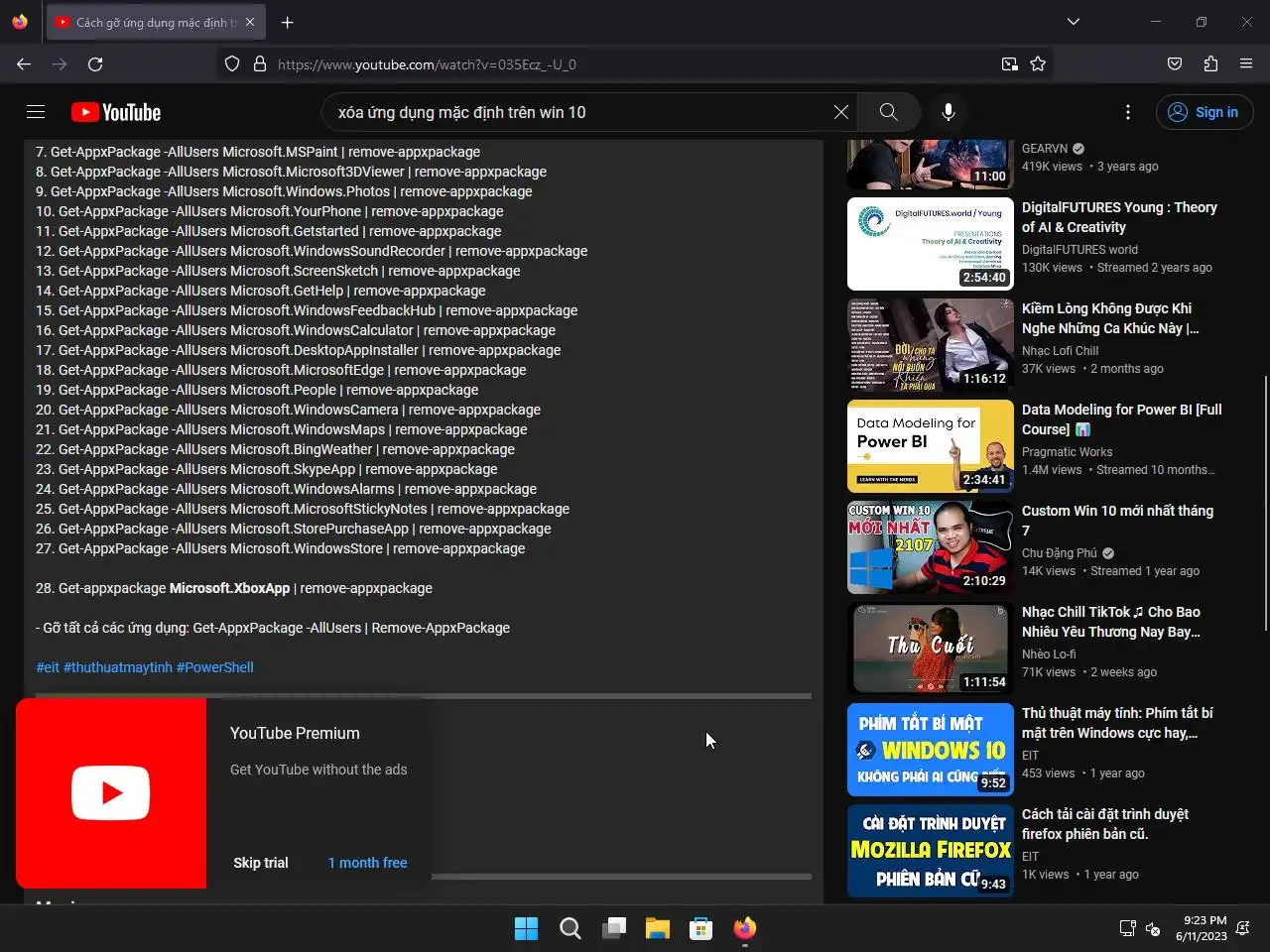Viewport: 1270px width, 952px height.
Task: Open the #eit hashtag link
Action: coord(48,667)
